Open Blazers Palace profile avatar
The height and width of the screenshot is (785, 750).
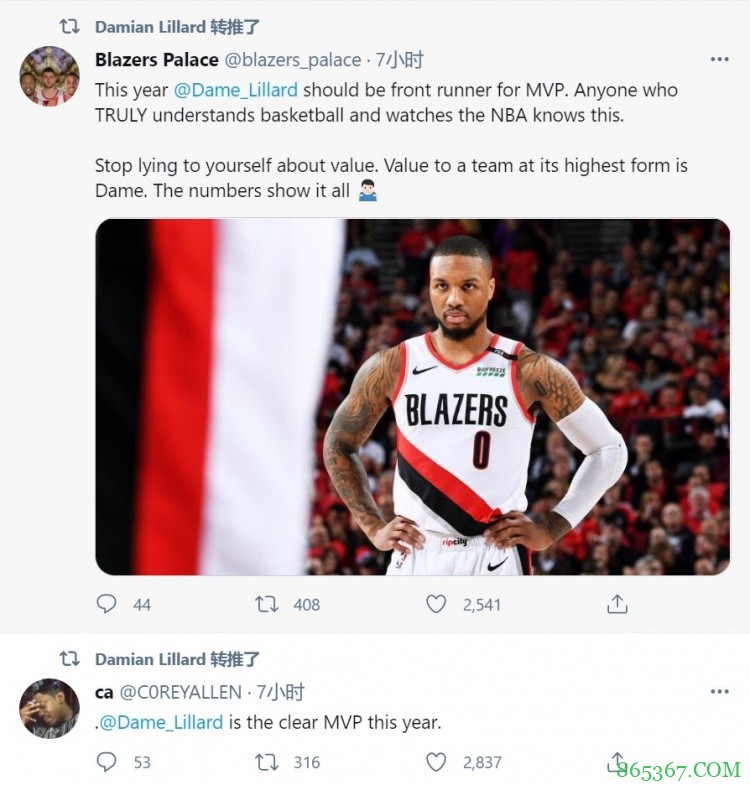pos(49,76)
